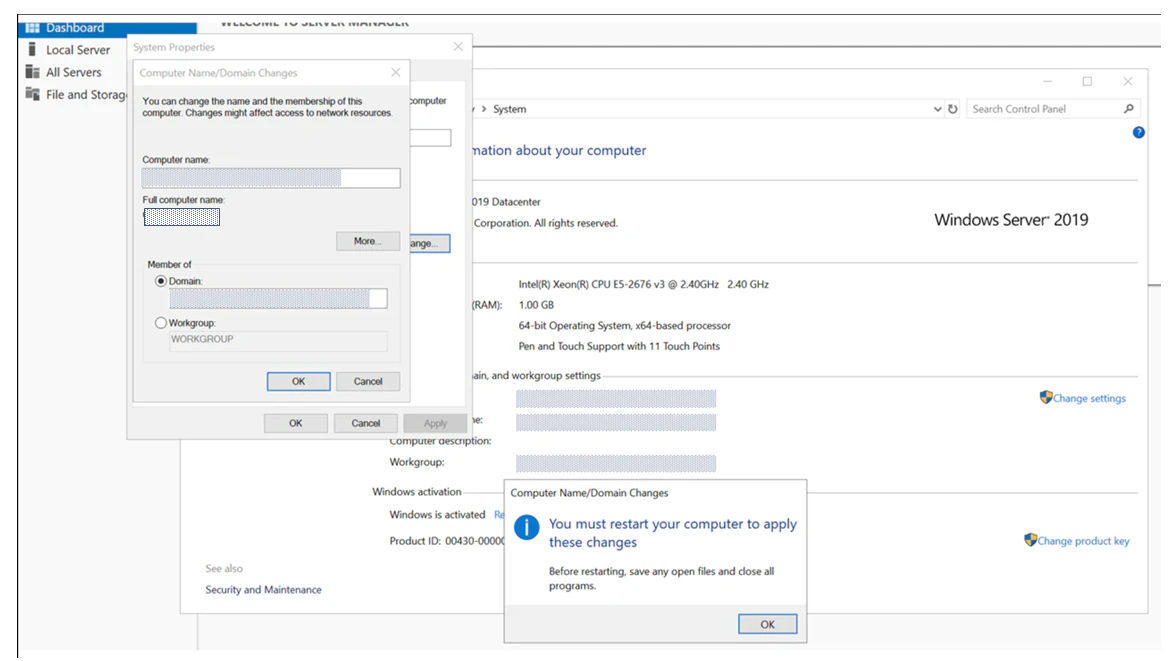1172x661 pixels.
Task: Click the 64-bit Operating System text
Action: [625, 326]
